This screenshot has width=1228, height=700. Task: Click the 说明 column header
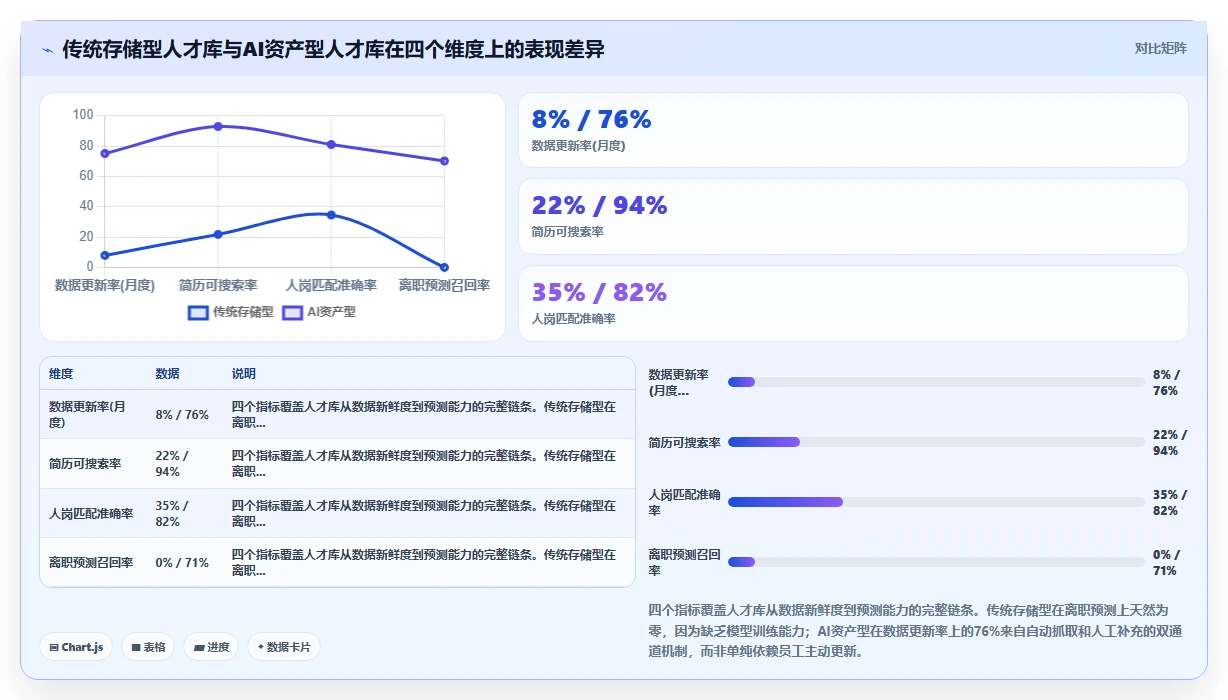(244, 374)
